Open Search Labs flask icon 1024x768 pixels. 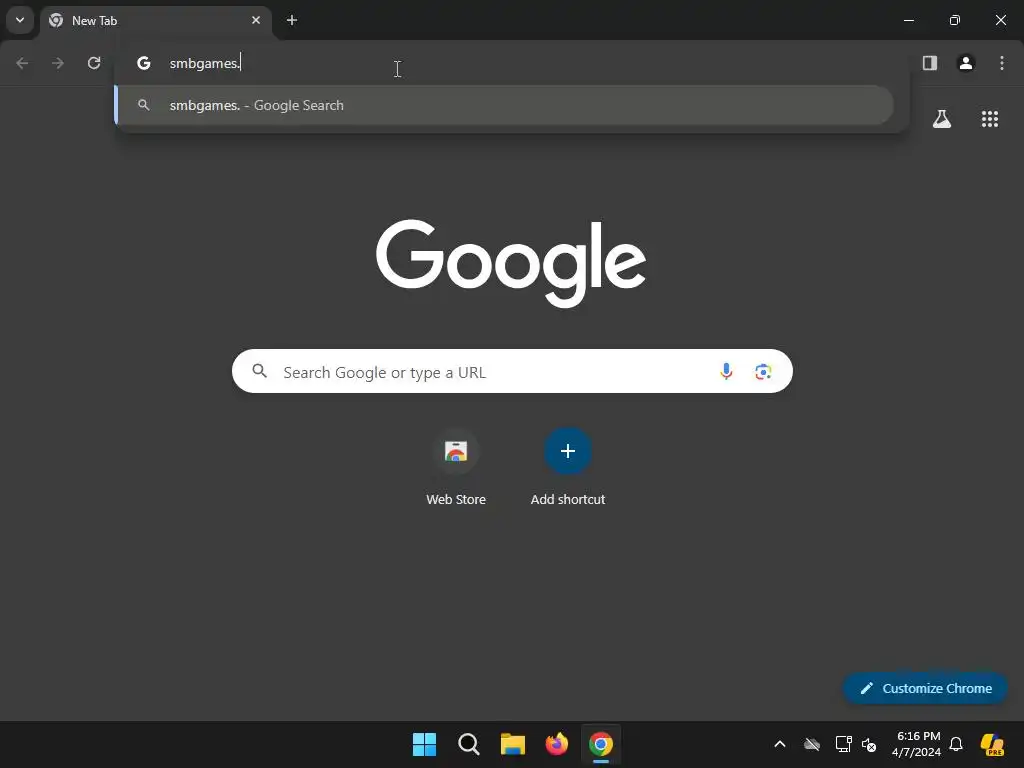click(942, 119)
